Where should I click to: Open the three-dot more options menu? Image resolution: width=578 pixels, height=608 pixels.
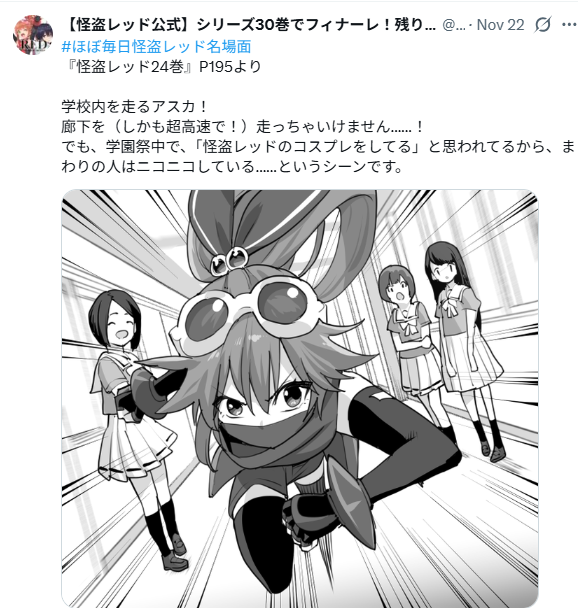(x=569, y=25)
